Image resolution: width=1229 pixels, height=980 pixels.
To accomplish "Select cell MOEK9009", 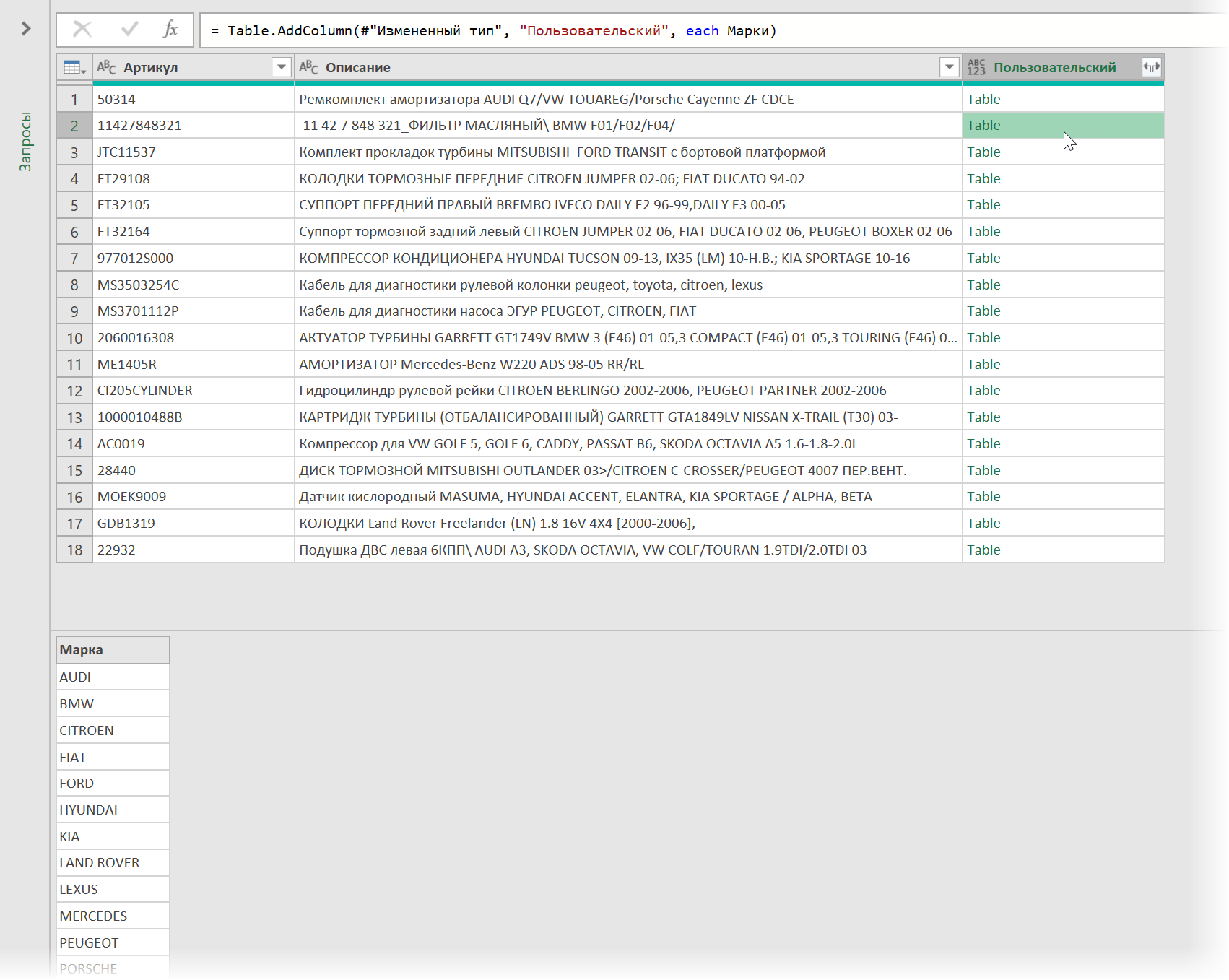I will 194,497.
